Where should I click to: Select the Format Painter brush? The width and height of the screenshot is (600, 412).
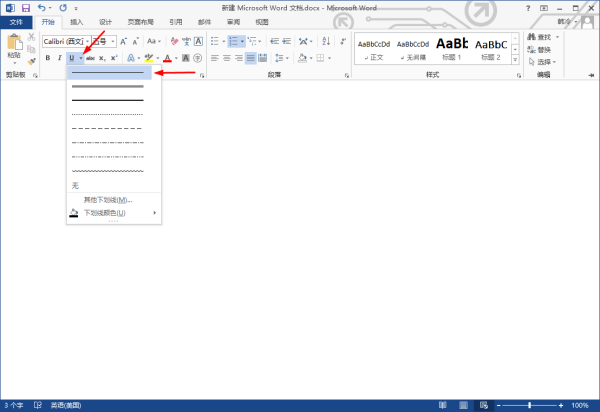coord(31,61)
